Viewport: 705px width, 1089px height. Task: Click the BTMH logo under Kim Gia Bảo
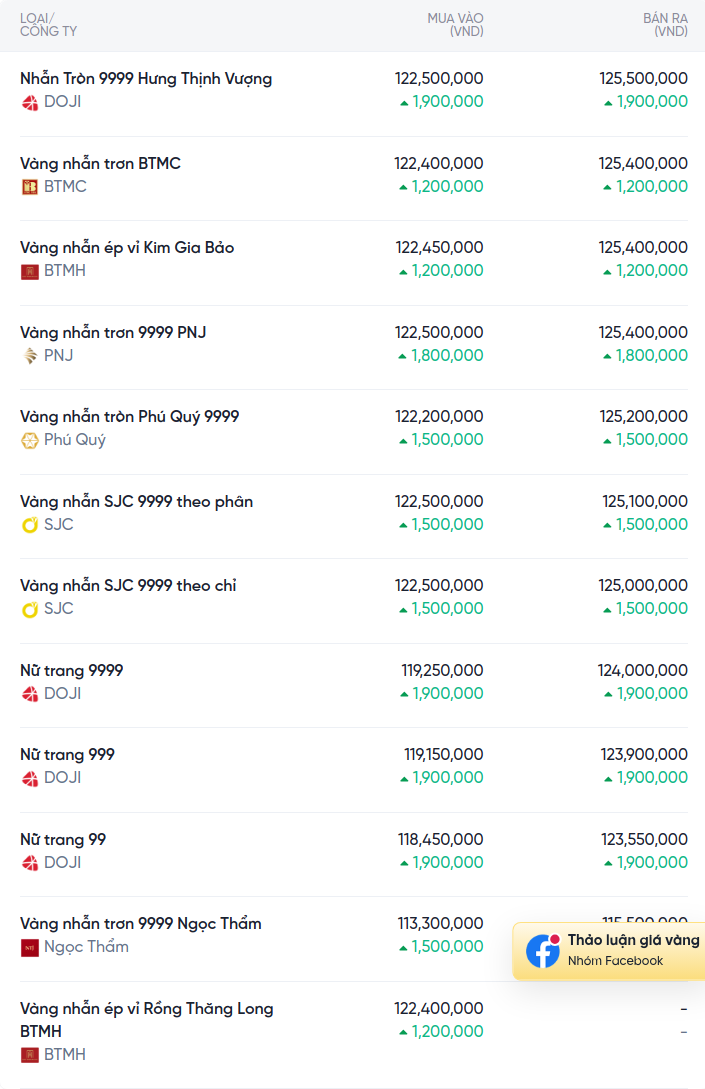click(x=30, y=272)
